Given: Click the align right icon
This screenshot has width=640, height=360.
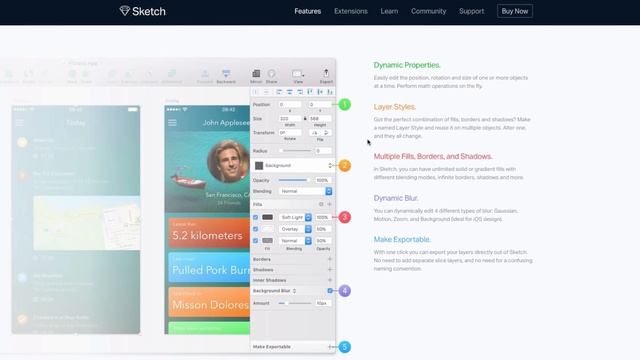Looking at the screenshot, I should click(300, 92).
